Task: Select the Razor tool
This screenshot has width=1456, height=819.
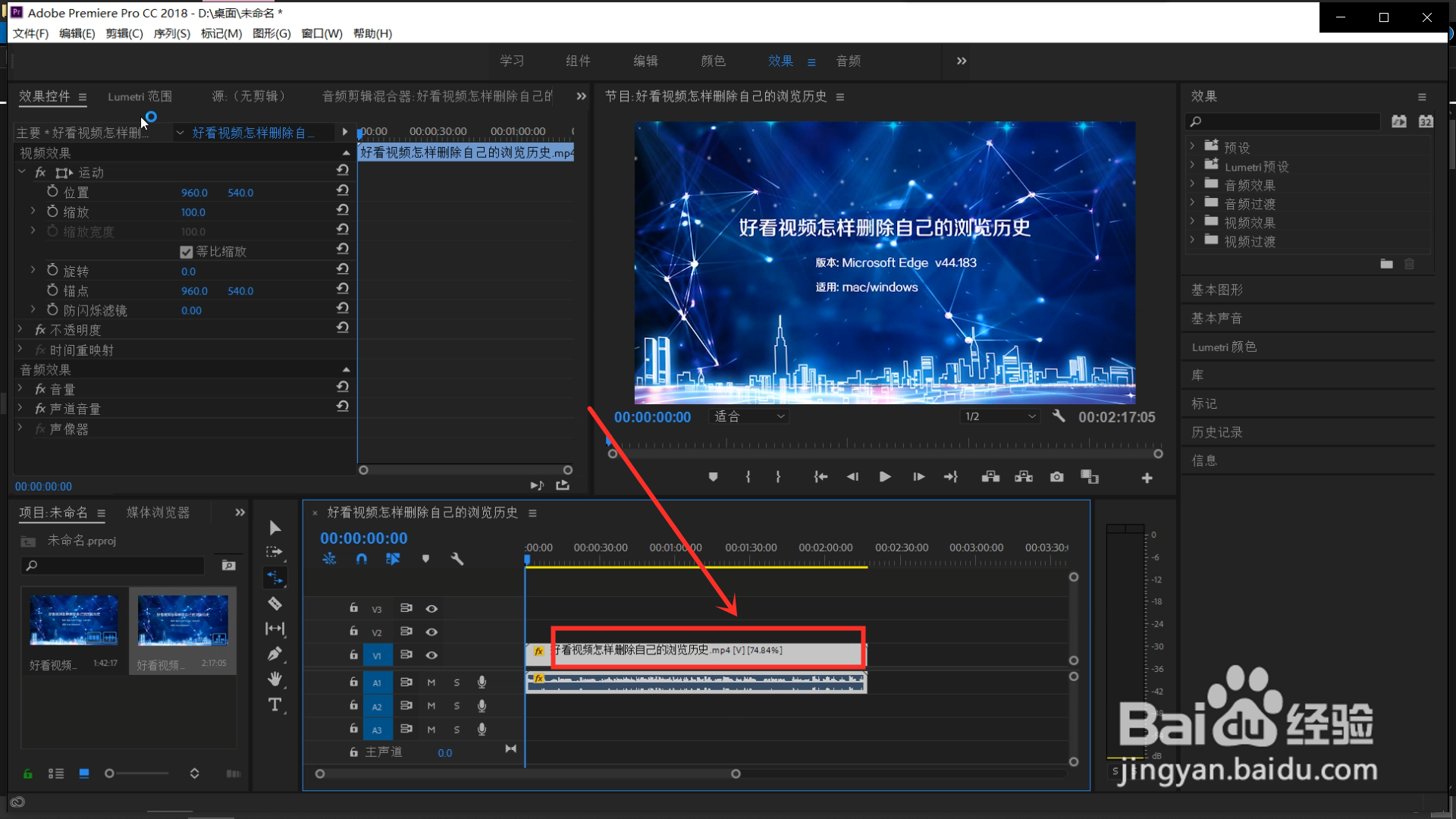Action: [275, 604]
